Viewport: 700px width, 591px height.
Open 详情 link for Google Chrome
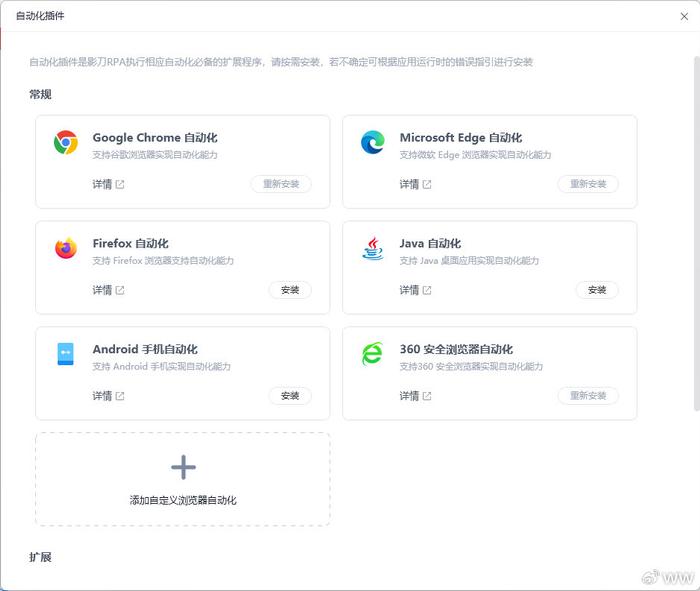[x=102, y=184]
